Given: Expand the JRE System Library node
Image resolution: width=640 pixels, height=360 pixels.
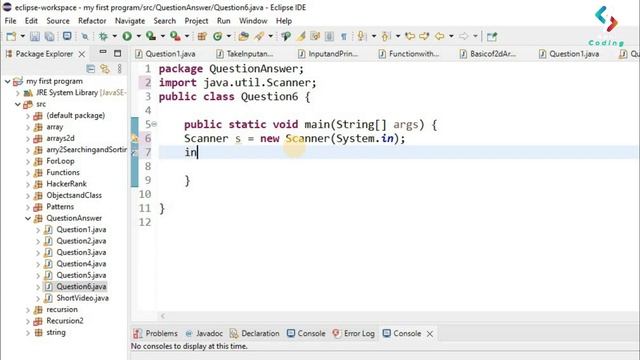Looking at the screenshot, I should coord(18,93).
